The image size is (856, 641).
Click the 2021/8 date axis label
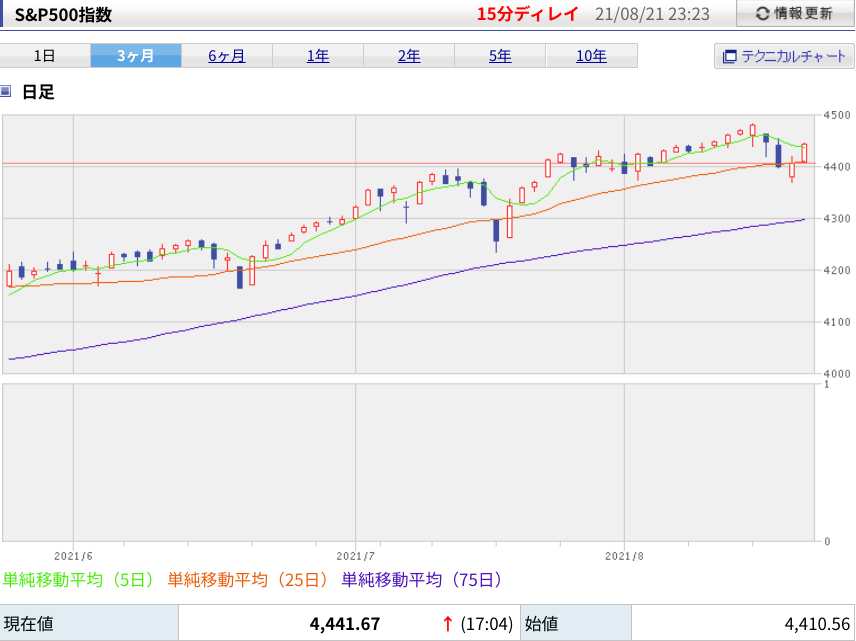624,556
